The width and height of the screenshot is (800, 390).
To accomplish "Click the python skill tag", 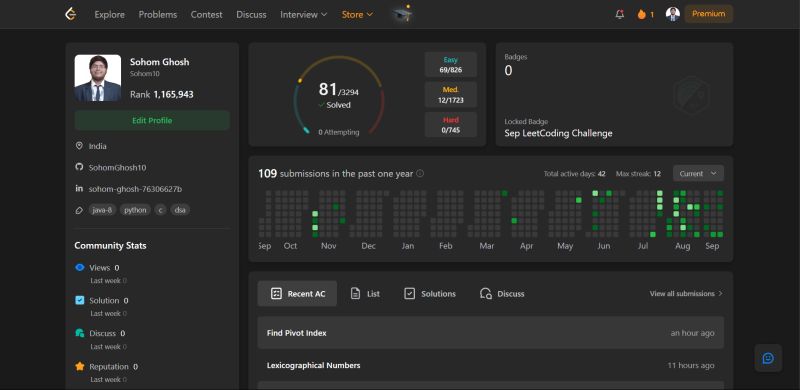I will 135,210.
